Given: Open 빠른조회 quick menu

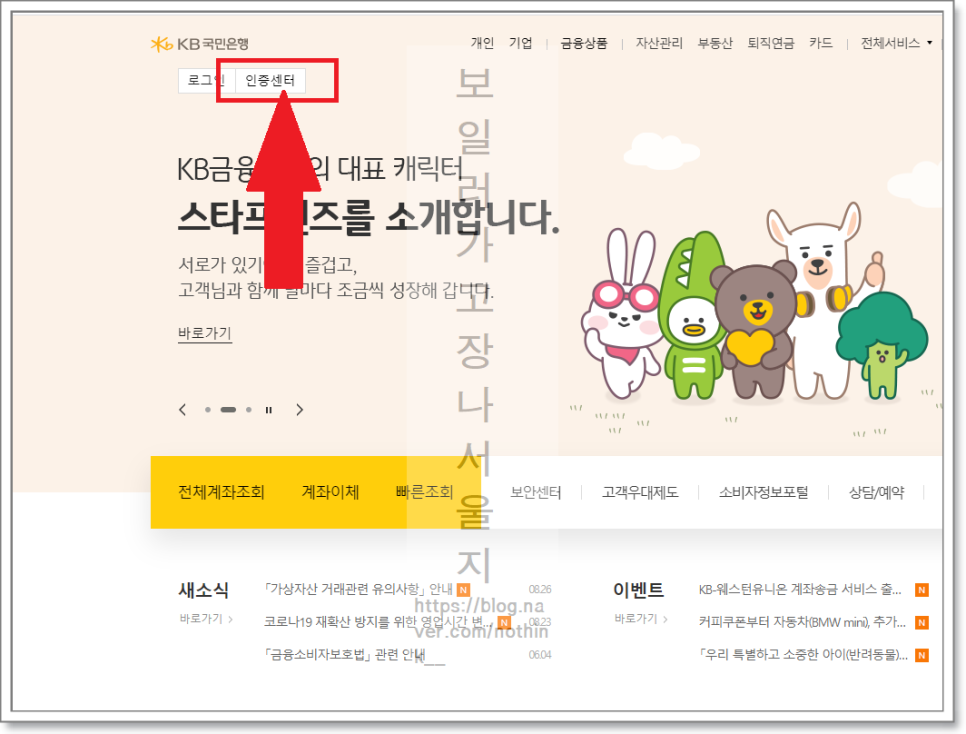Looking at the screenshot, I should coord(424,492).
